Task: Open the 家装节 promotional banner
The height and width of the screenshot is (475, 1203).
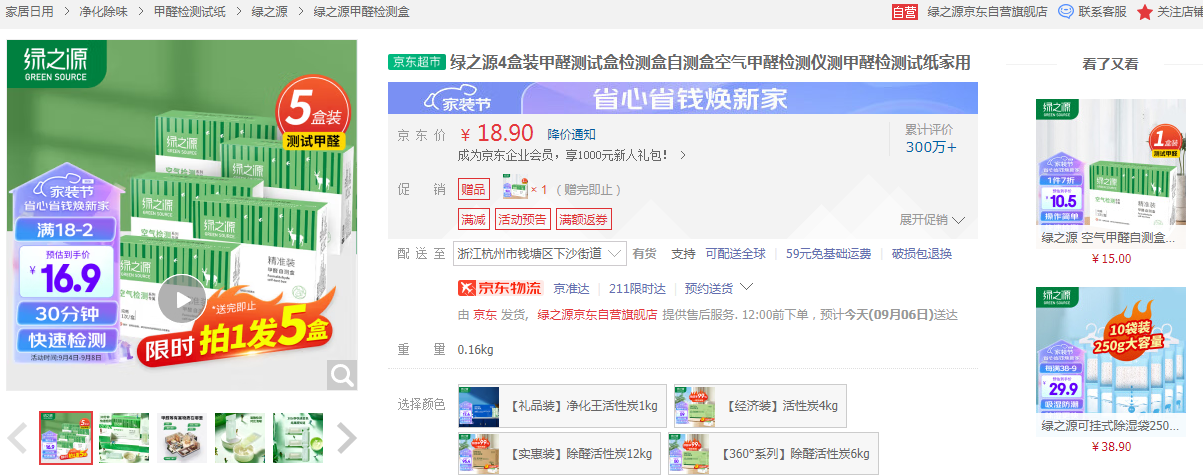Action: click(x=683, y=99)
